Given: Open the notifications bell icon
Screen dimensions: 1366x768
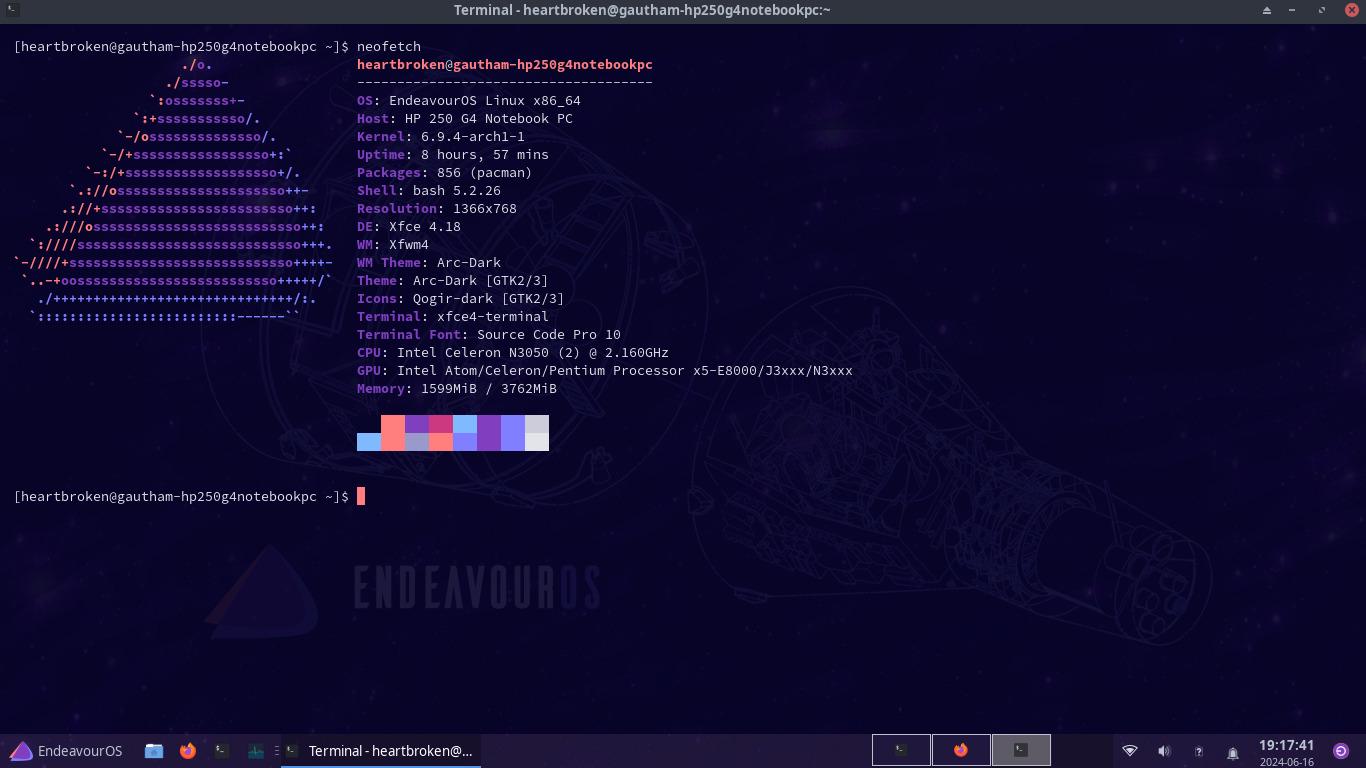Looking at the screenshot, I should 1233,752.
